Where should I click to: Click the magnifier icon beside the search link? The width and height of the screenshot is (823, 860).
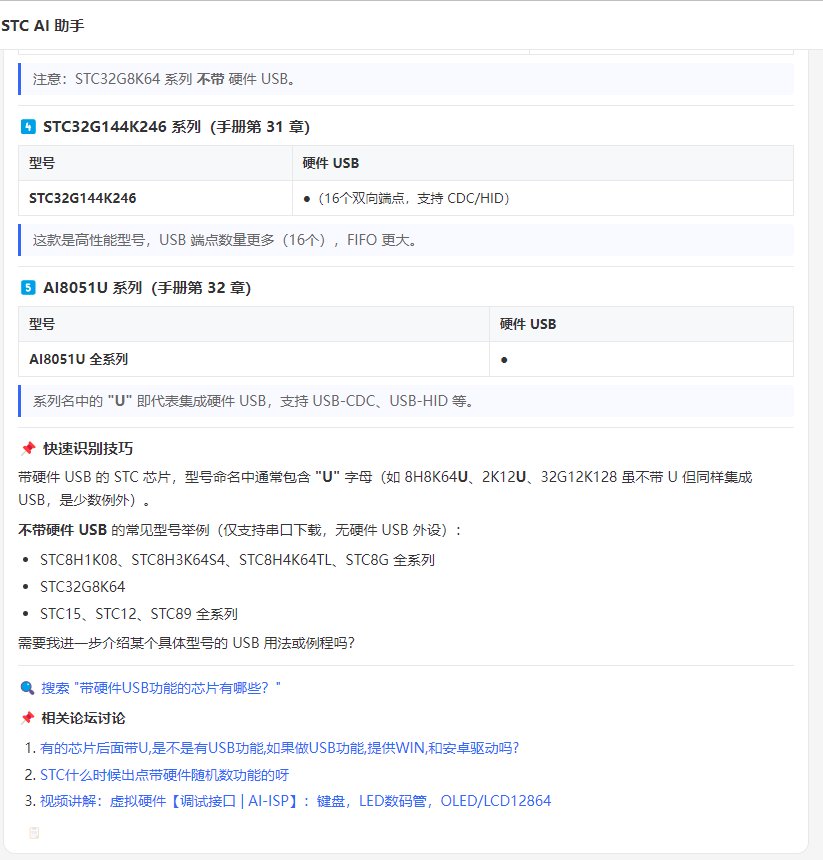pyautogui.click(x=27, y=688)
